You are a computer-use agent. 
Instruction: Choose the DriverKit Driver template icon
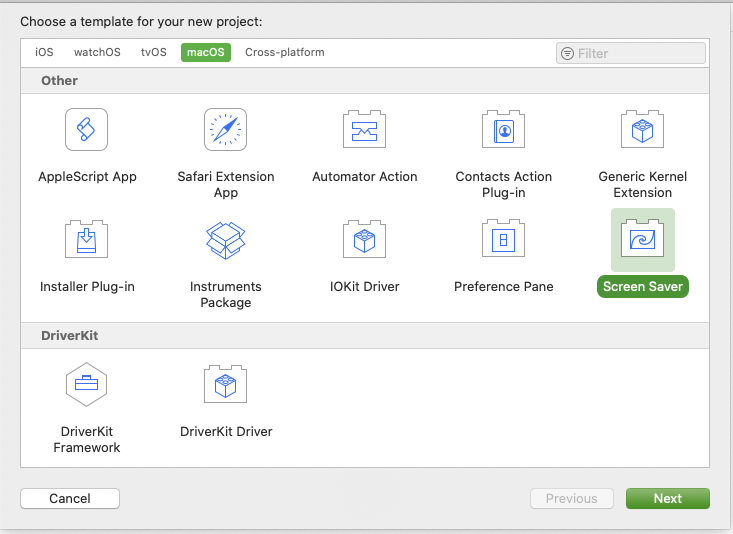[225, 384]
